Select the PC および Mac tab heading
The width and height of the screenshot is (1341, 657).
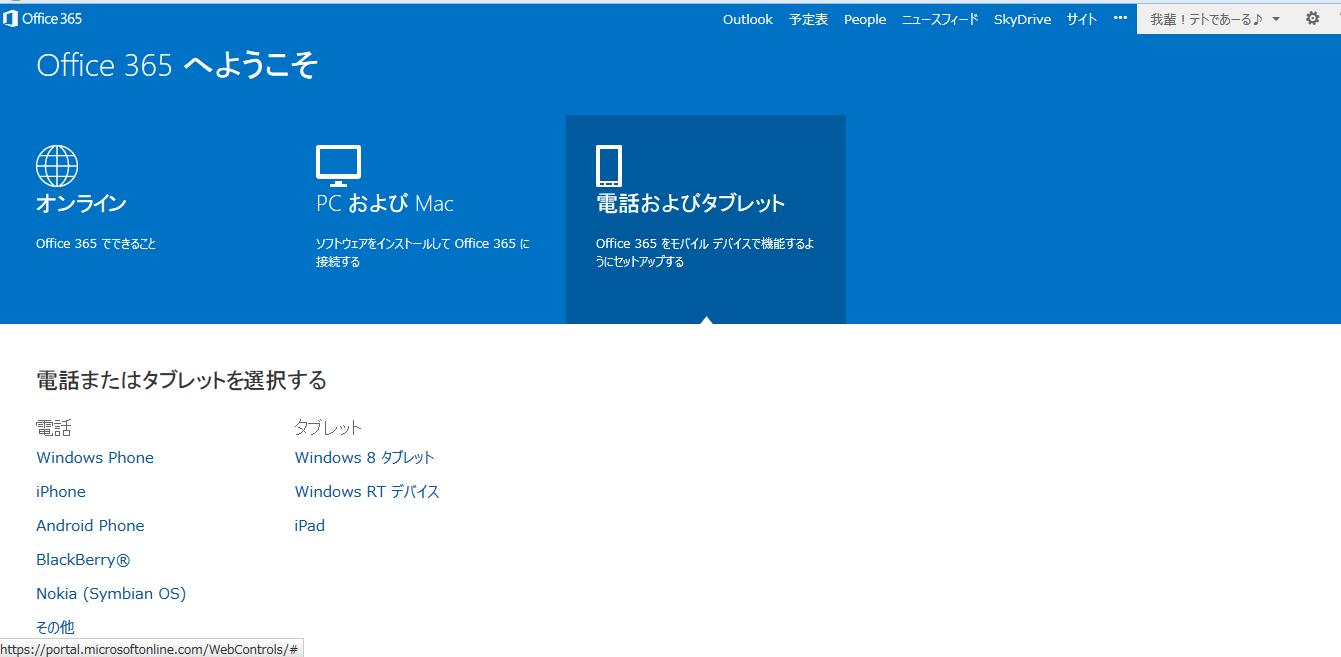385,203
